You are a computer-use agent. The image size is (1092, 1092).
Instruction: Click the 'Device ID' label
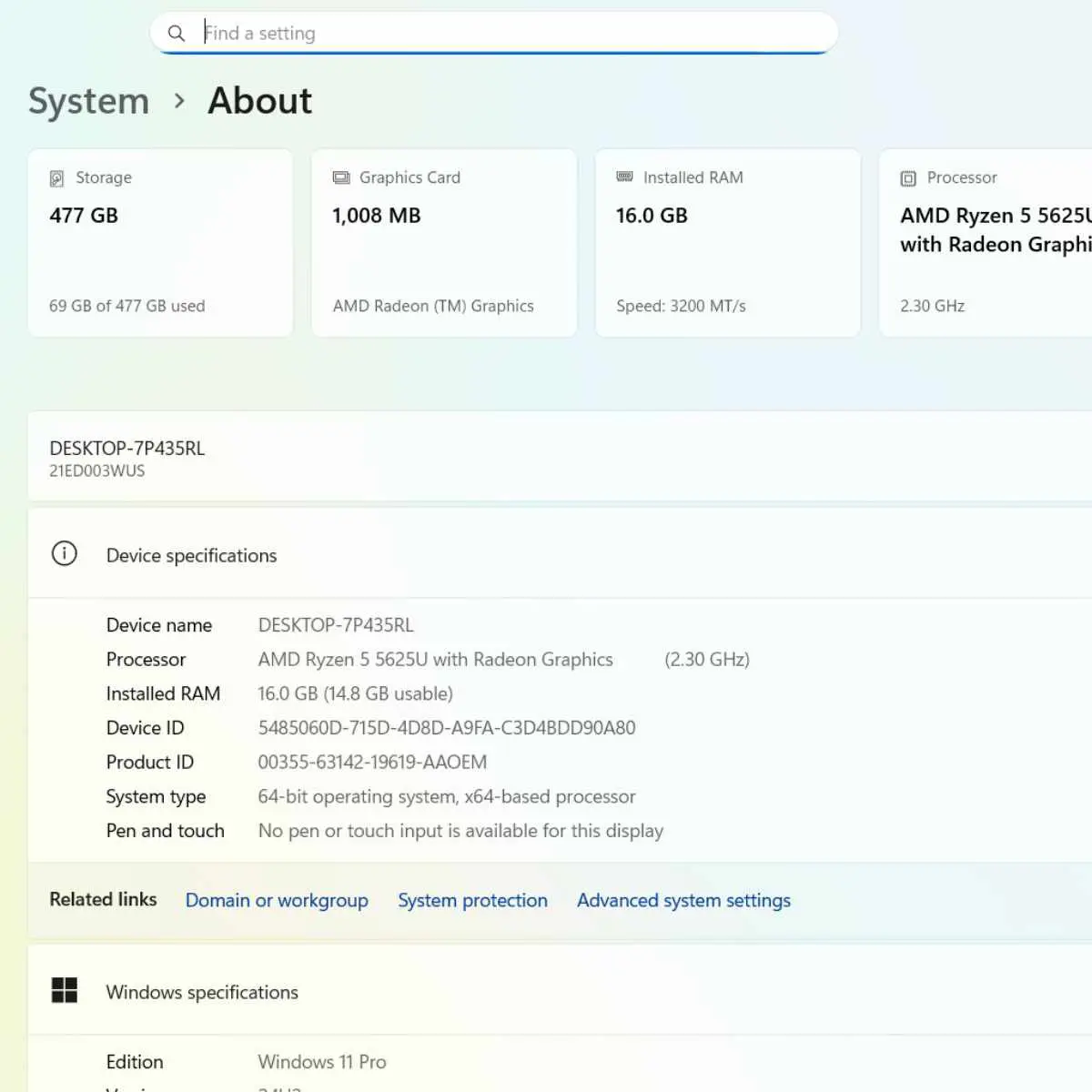coord(145,728)
